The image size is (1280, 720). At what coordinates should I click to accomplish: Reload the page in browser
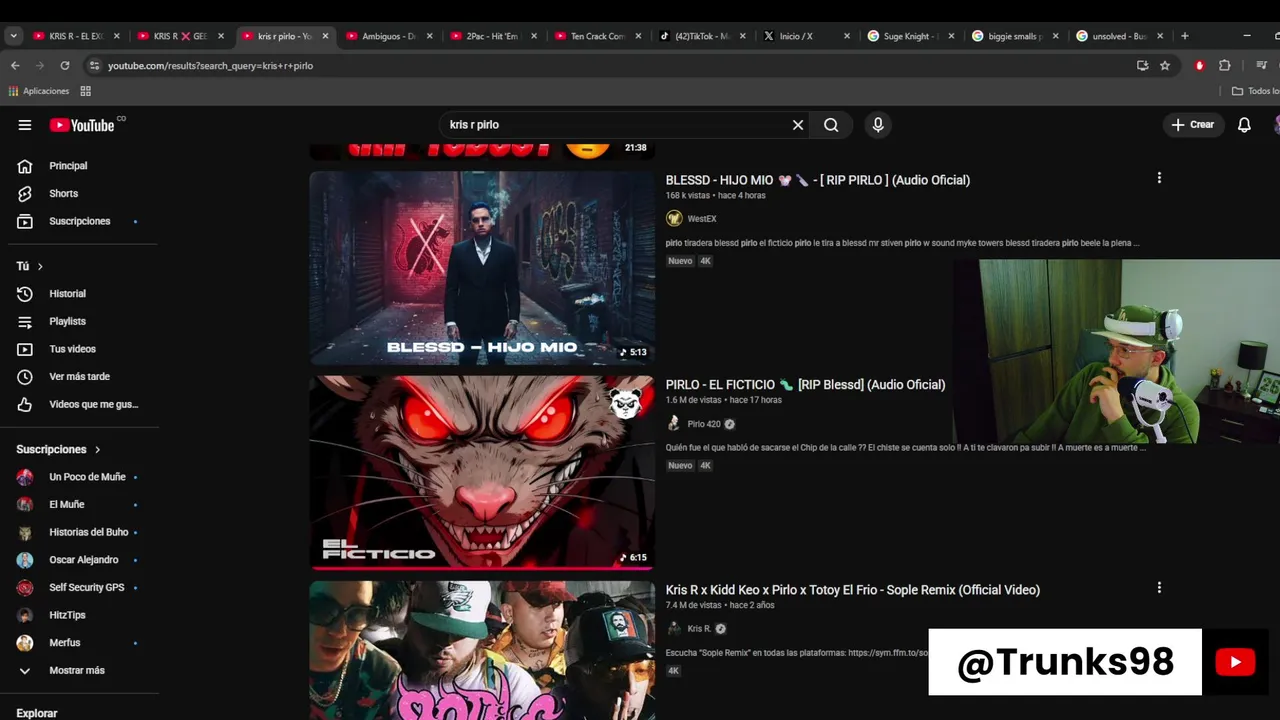(x=65, y=65)
